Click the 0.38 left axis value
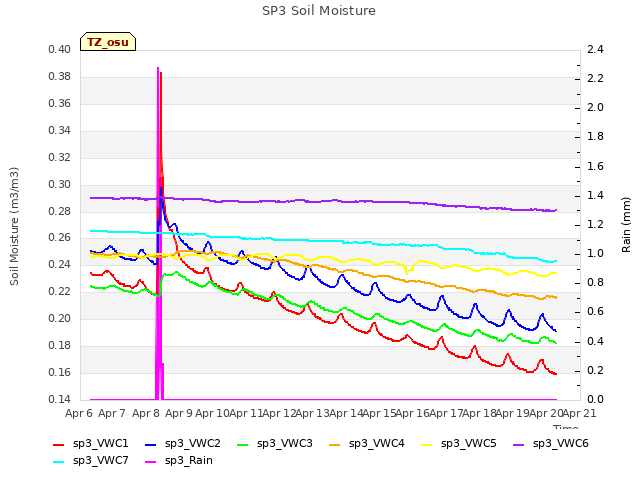This screenshot has width=640, height=480. [x=60, y=76]
